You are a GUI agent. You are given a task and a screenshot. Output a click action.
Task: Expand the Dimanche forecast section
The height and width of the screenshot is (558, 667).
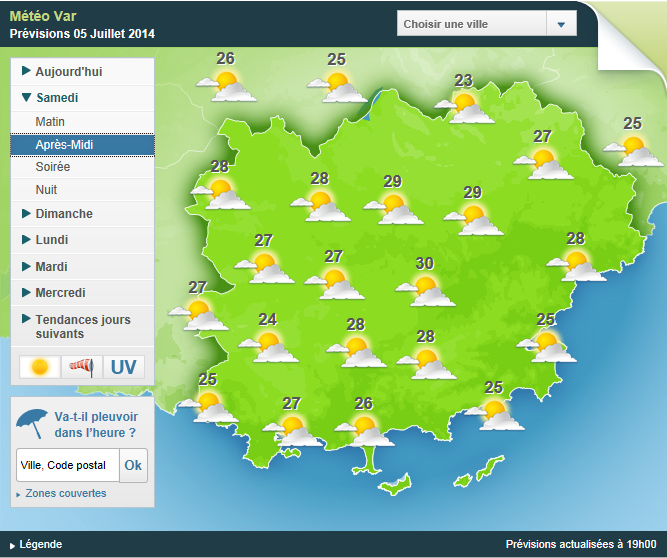pos(63,214)
